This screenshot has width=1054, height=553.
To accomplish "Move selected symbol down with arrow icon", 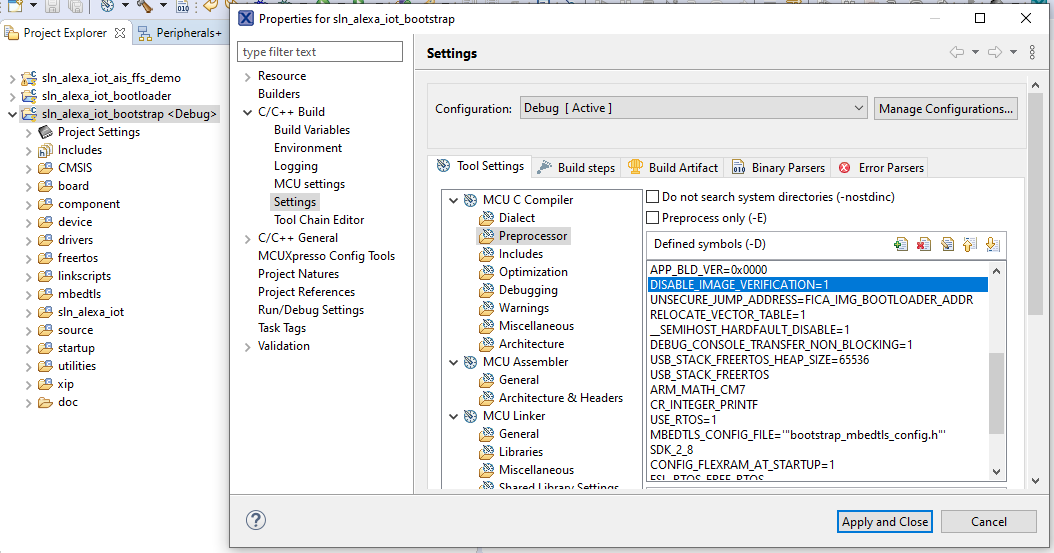I will (991, 244).
